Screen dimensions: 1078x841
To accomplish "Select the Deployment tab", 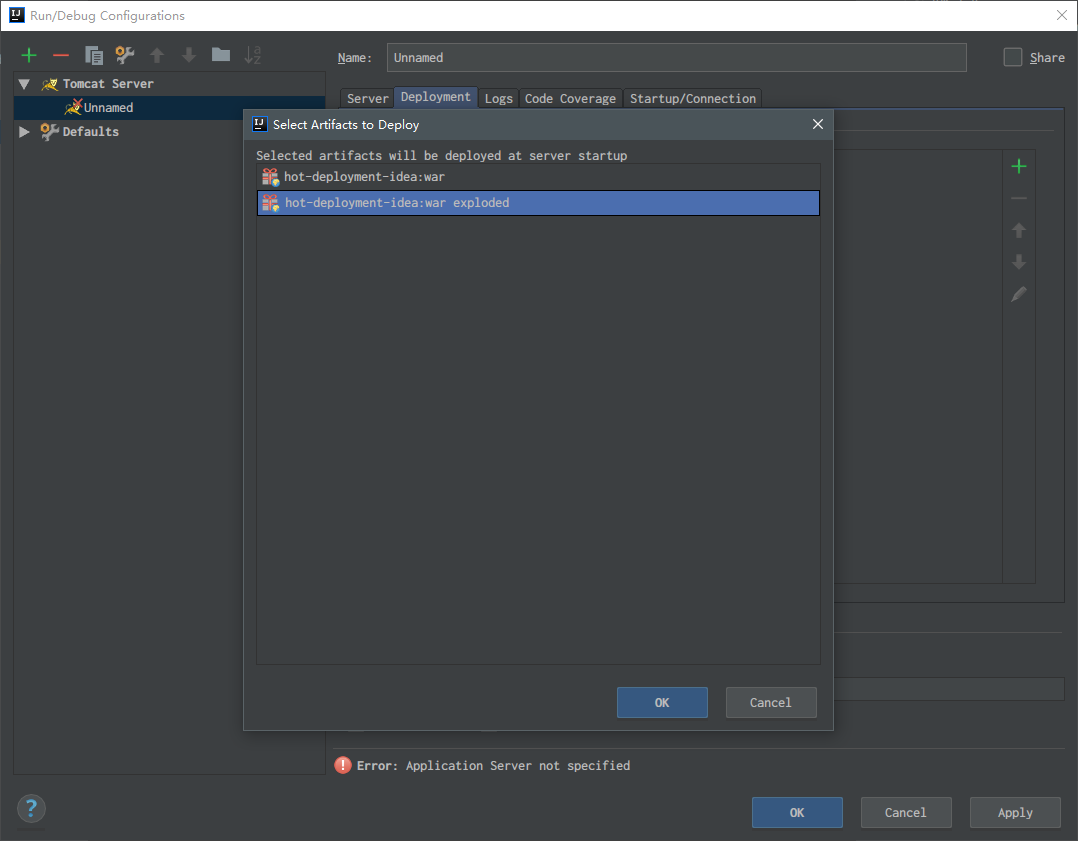I will pyautogui.click(x=436, y=97).
